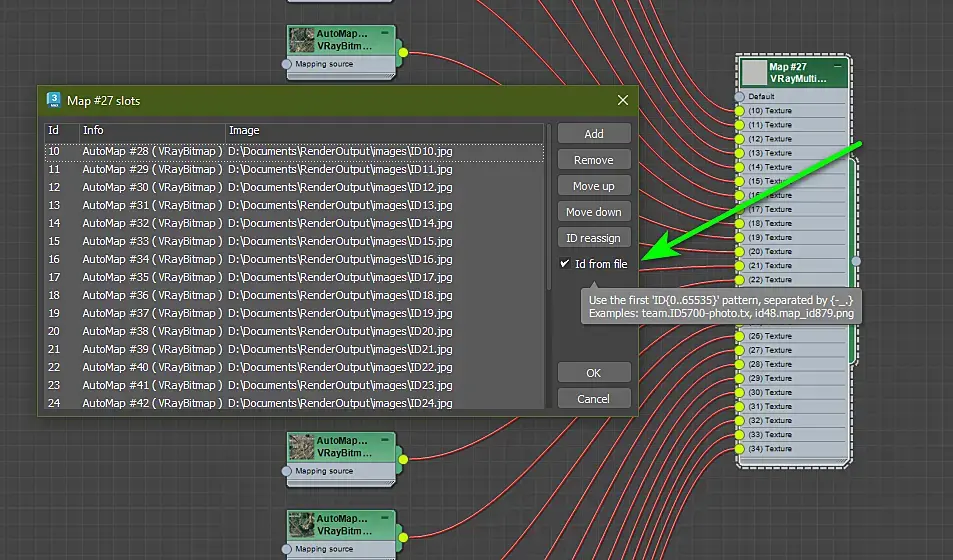Click the (28) Texture input socket
Image resolution: width=953 pixels, height=560 pixels.
pyautogui.click(x=740, y=365)
